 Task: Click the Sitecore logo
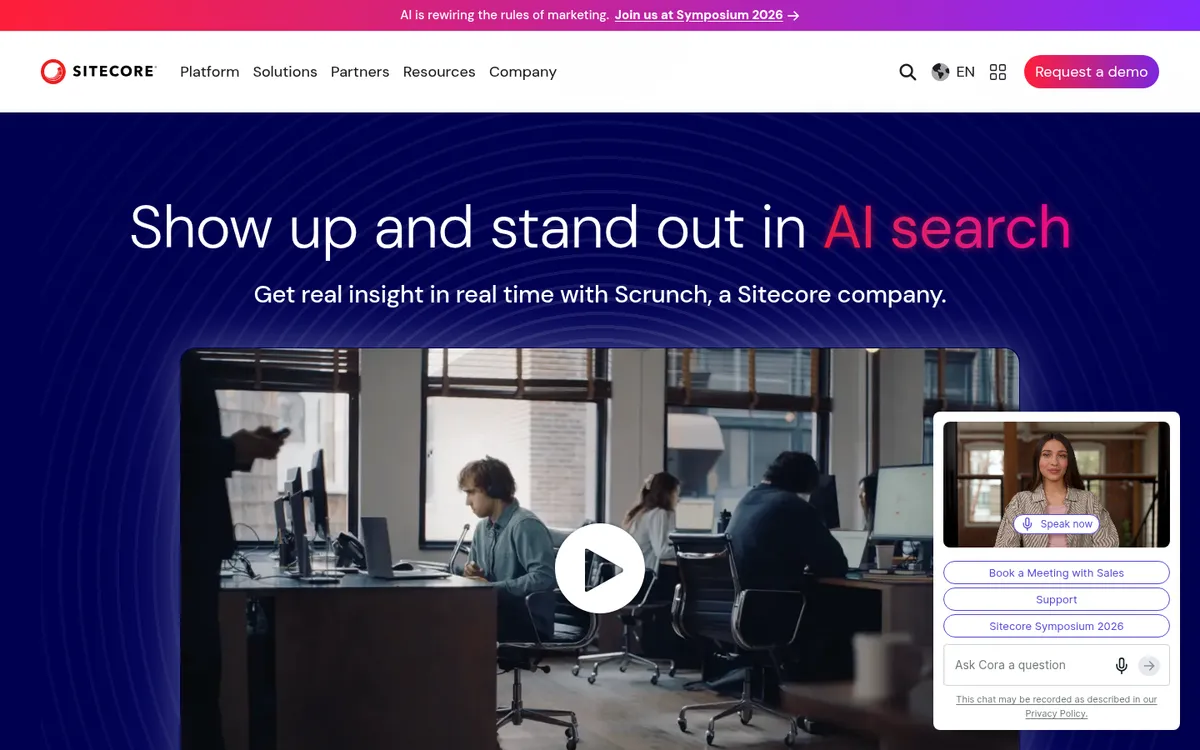(x=98, y=71)
